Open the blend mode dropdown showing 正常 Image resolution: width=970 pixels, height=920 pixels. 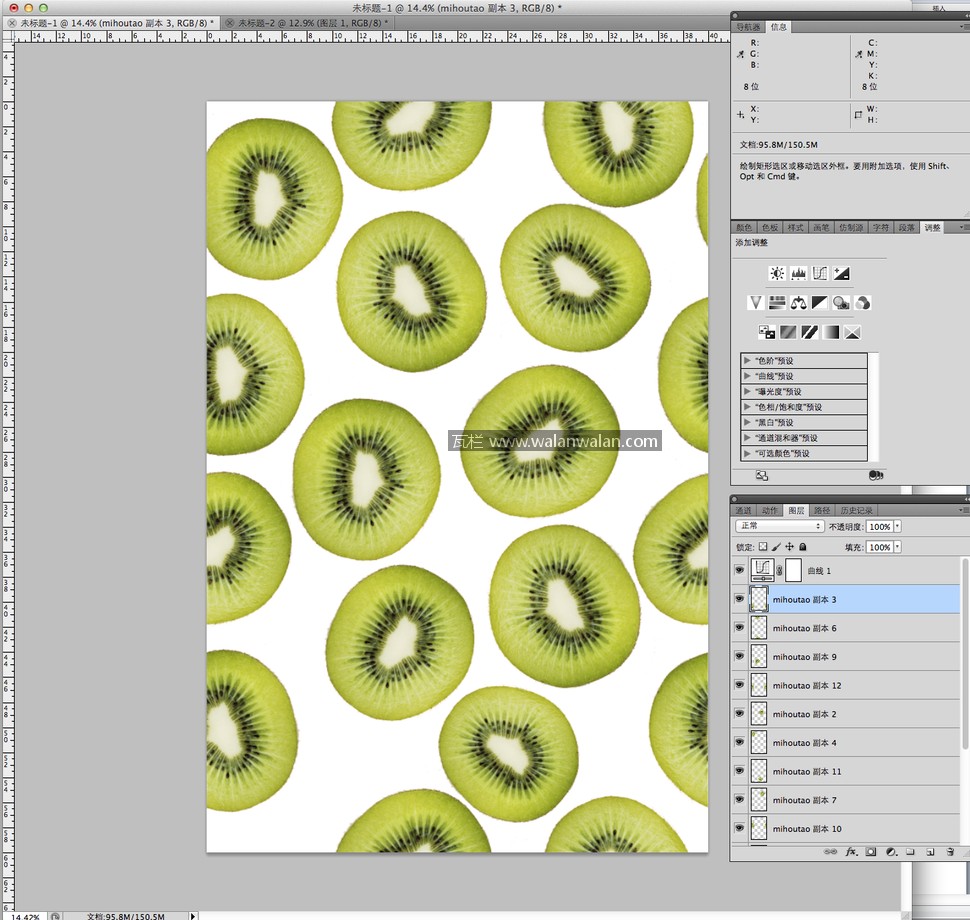[x=779, y=526]
